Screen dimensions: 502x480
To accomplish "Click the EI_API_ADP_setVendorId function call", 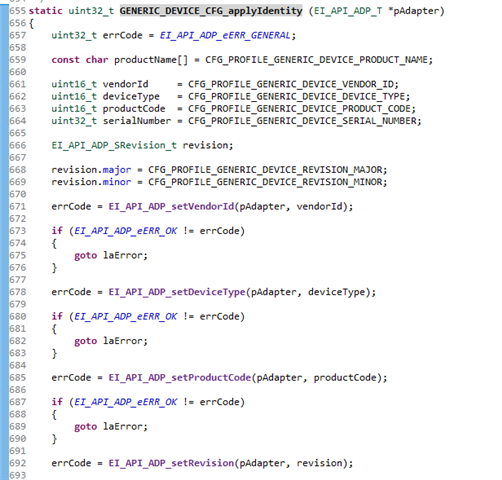I will [x=171, y=207].
